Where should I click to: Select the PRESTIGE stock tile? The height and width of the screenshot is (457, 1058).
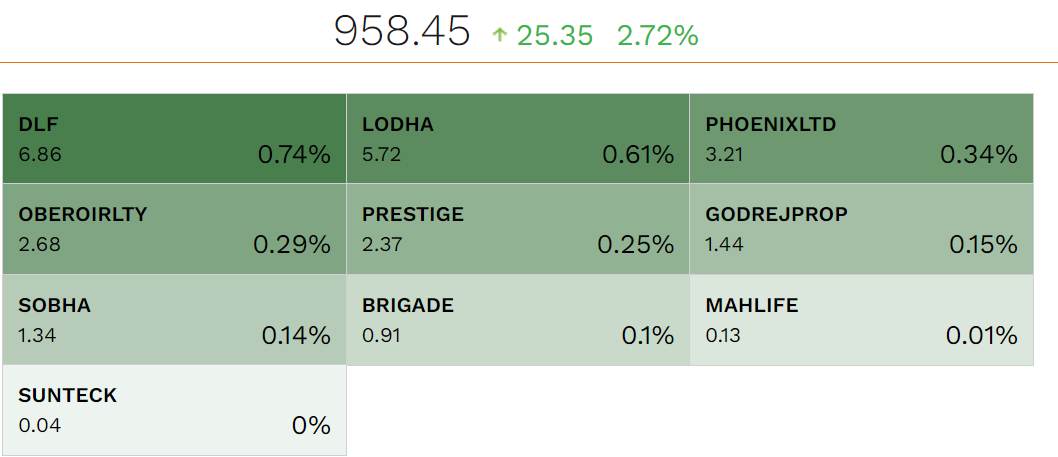coord(518,229)
